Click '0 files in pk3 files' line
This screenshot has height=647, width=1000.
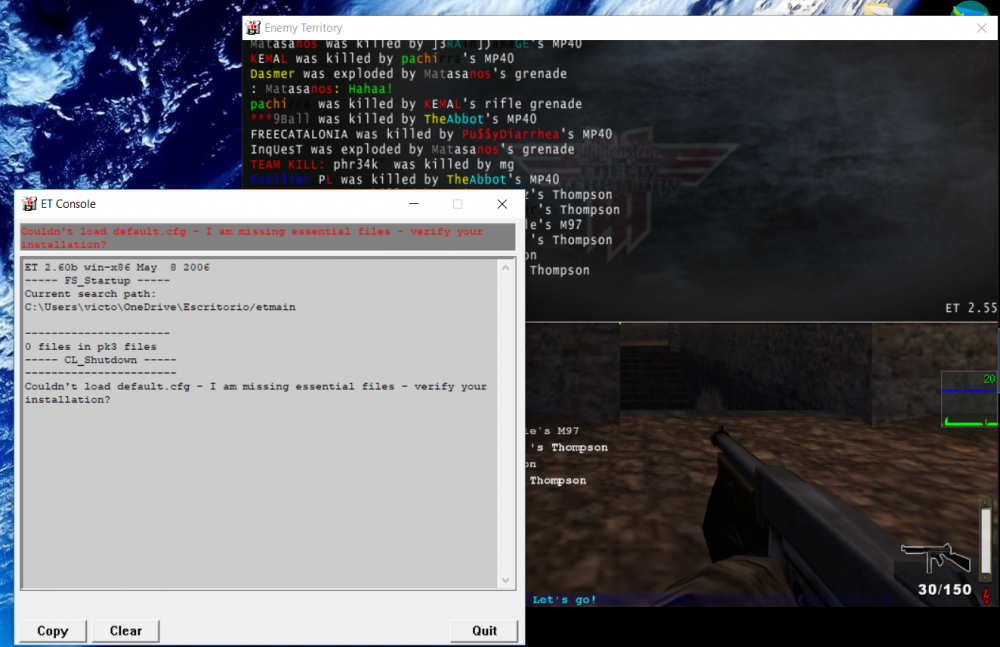coord(91,346)
